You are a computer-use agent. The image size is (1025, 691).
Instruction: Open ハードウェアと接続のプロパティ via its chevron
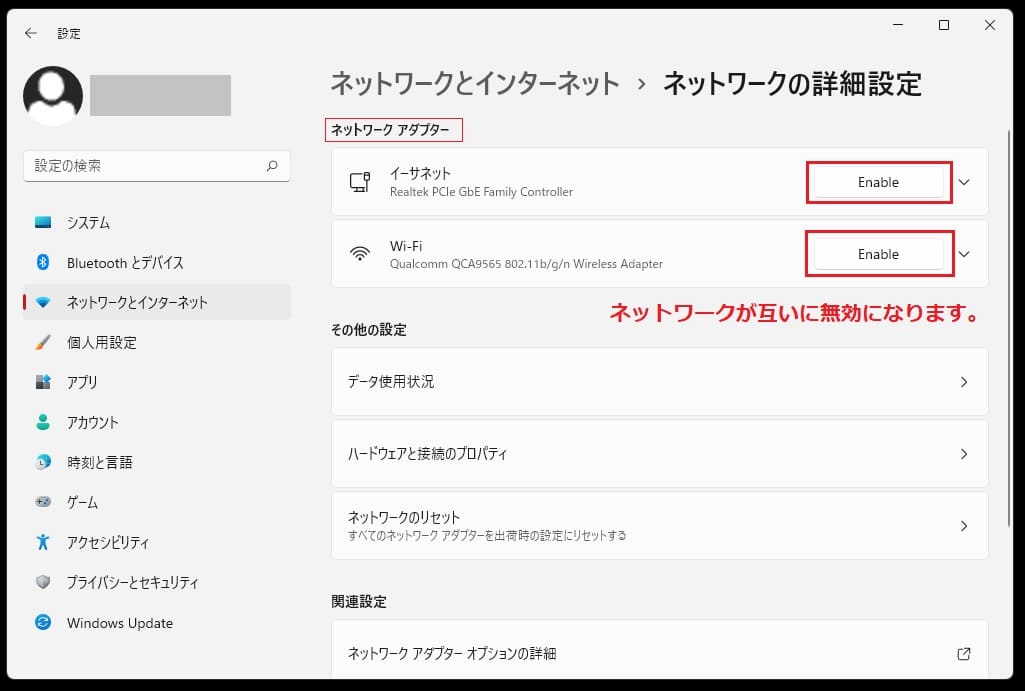964,454
